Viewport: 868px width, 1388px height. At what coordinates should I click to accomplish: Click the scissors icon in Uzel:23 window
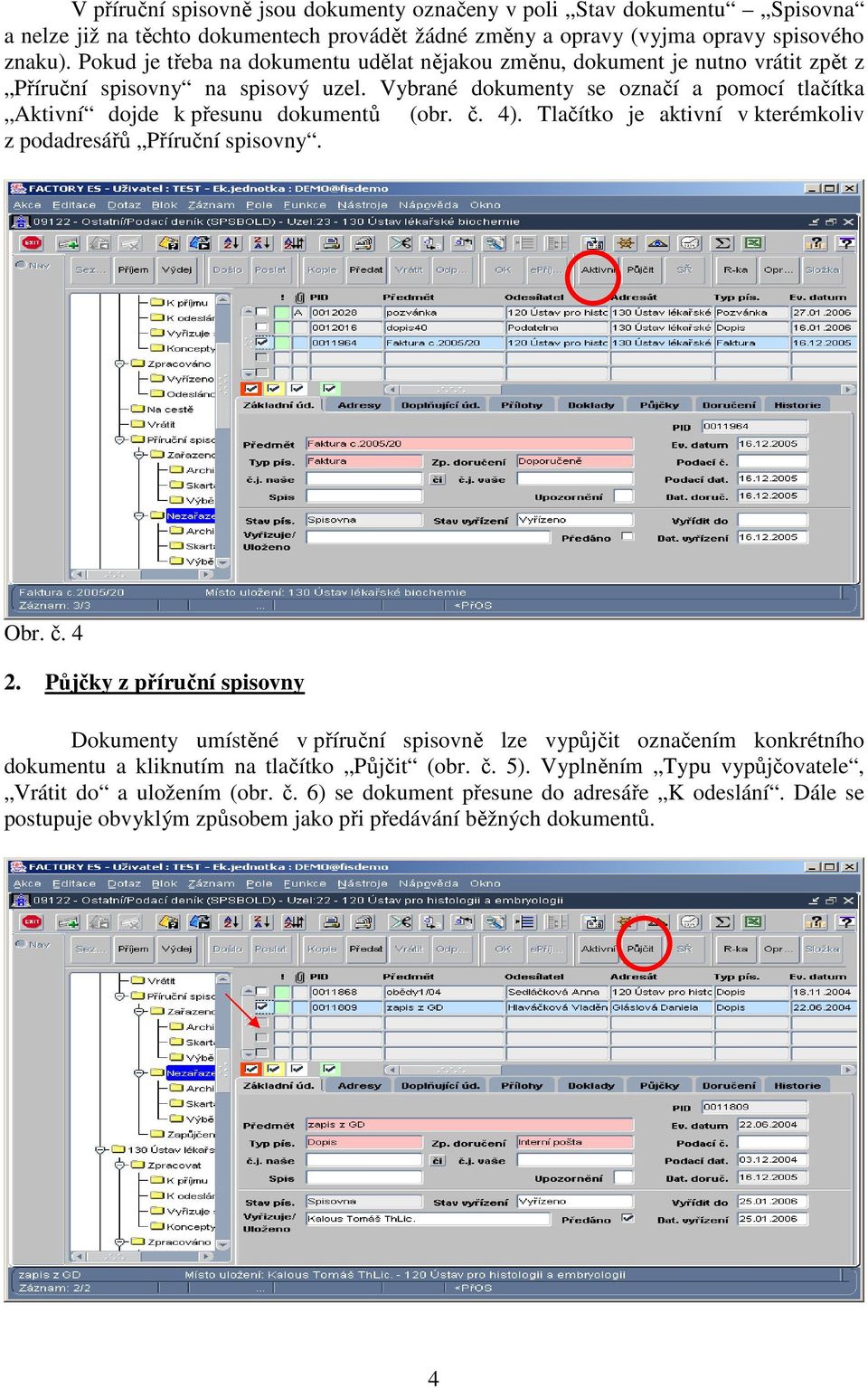[401, 242]
